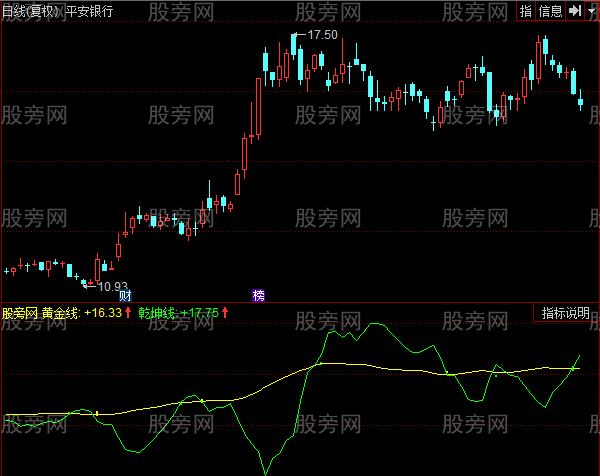Screen dimensions: 600x476
Task: Click the 乾坤线 value +17.75
Action: [x=200, y=313]
